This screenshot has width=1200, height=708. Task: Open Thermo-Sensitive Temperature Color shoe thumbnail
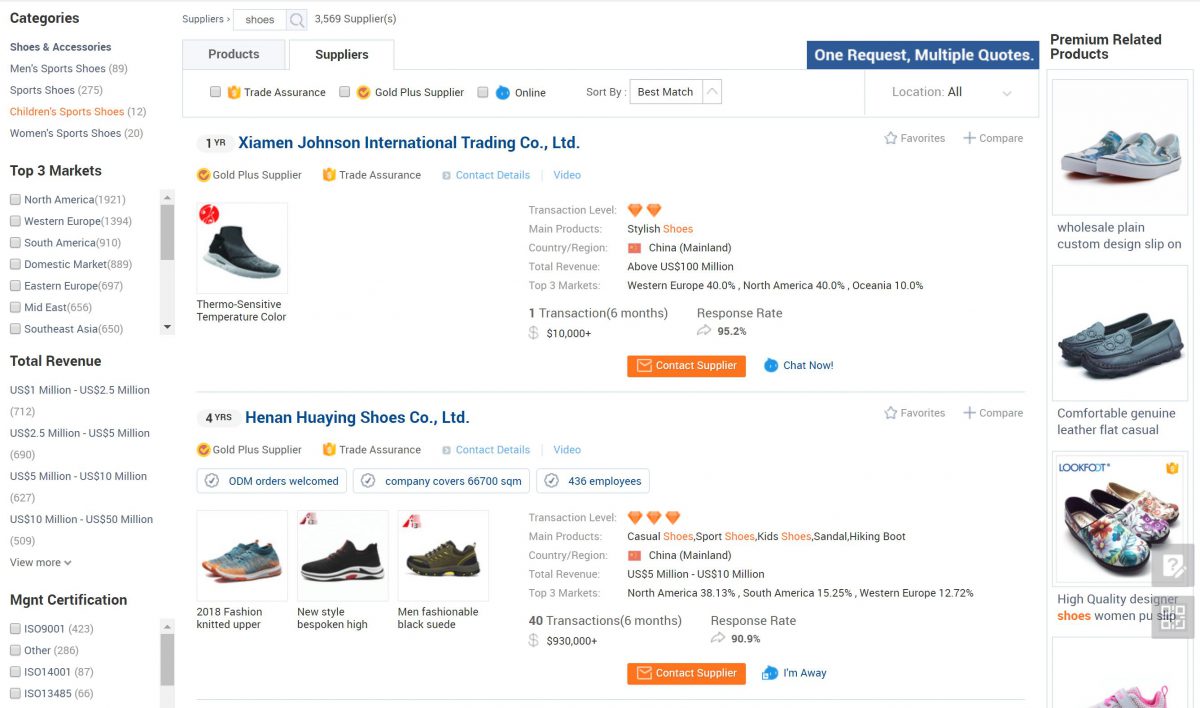tap(242, 248)
